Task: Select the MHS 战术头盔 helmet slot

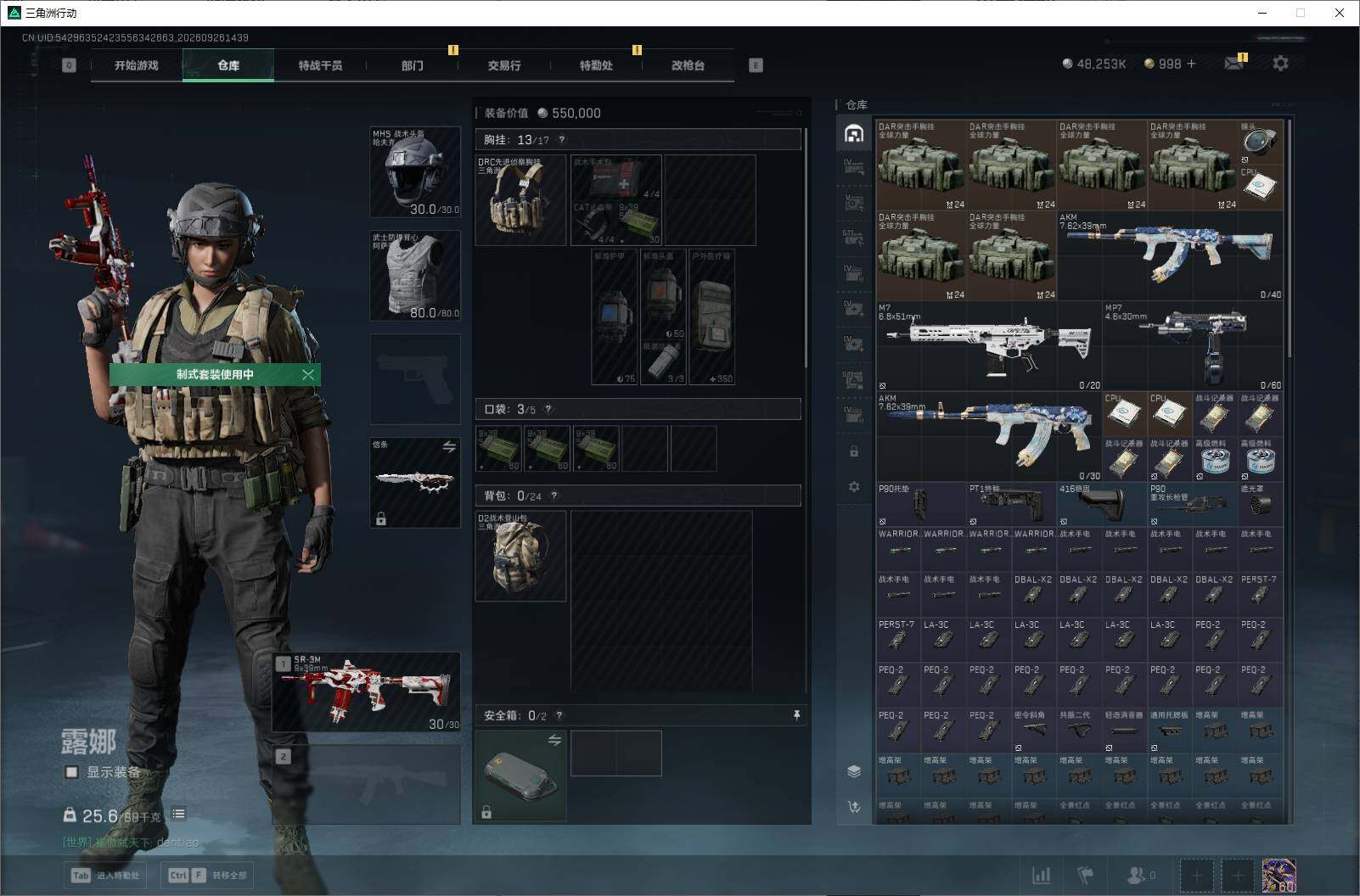Action: coord(415,172)
